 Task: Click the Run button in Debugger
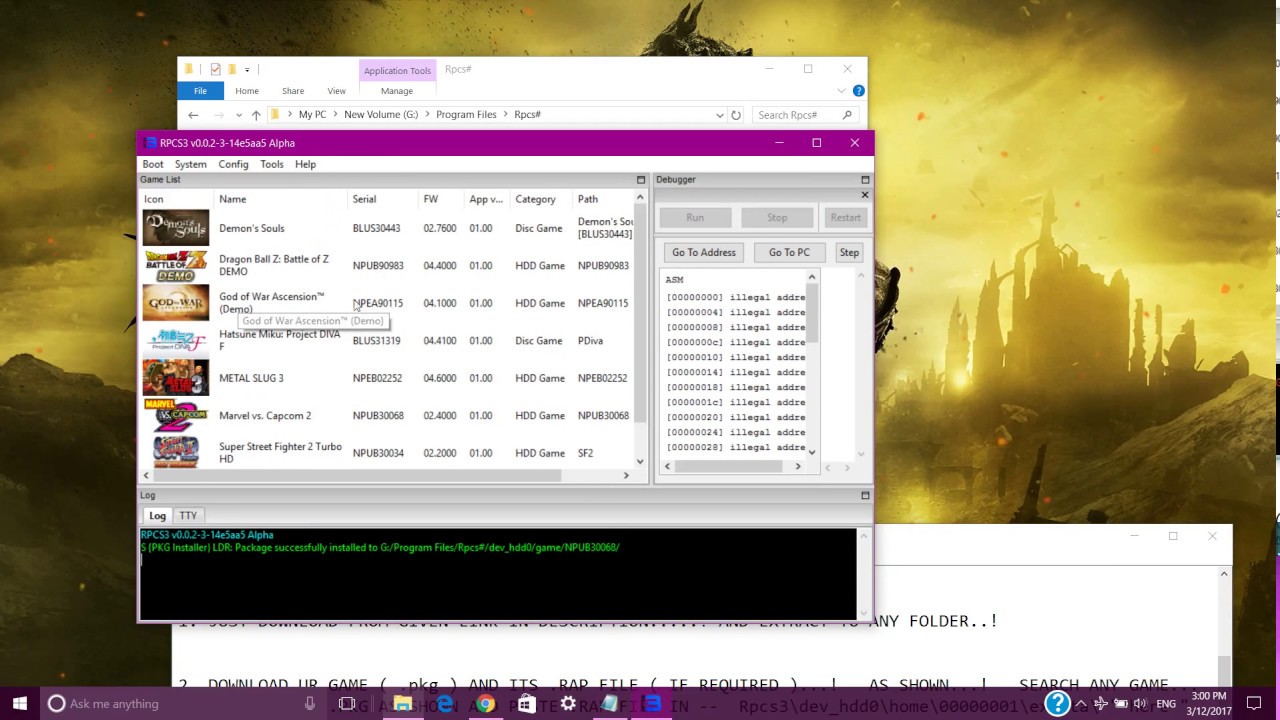click(x=695, y=217)
